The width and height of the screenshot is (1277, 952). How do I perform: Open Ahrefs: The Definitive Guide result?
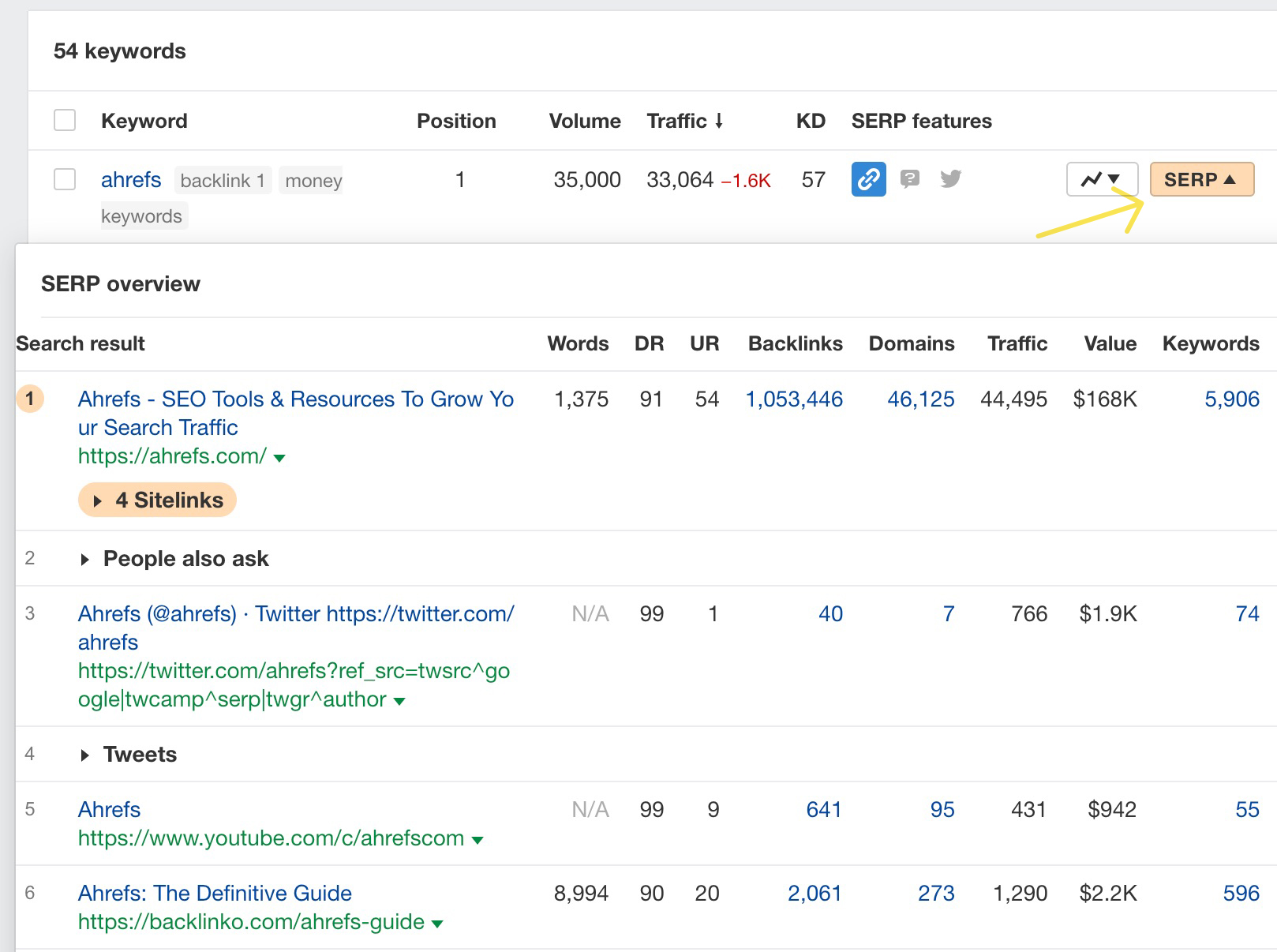click(215, 893)
